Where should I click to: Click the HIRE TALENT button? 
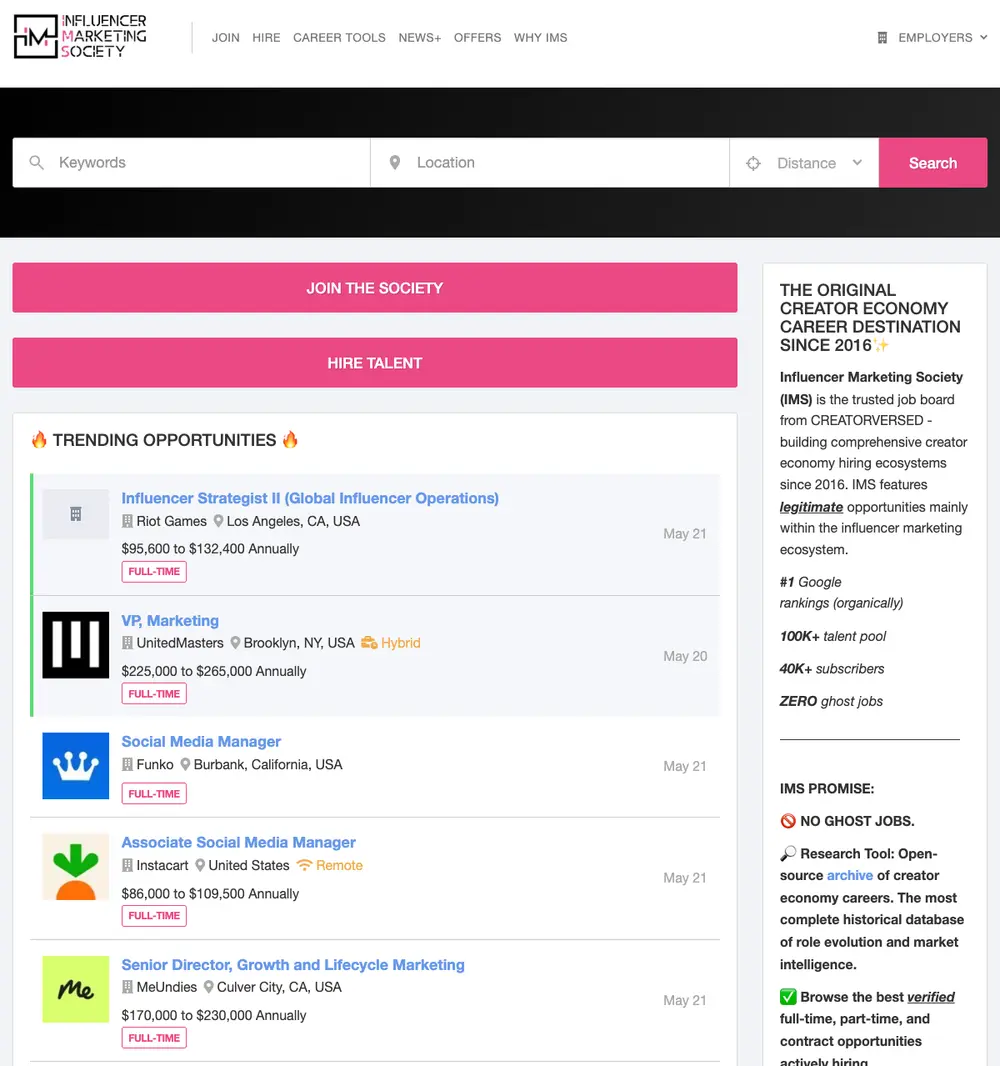[375, 362]
